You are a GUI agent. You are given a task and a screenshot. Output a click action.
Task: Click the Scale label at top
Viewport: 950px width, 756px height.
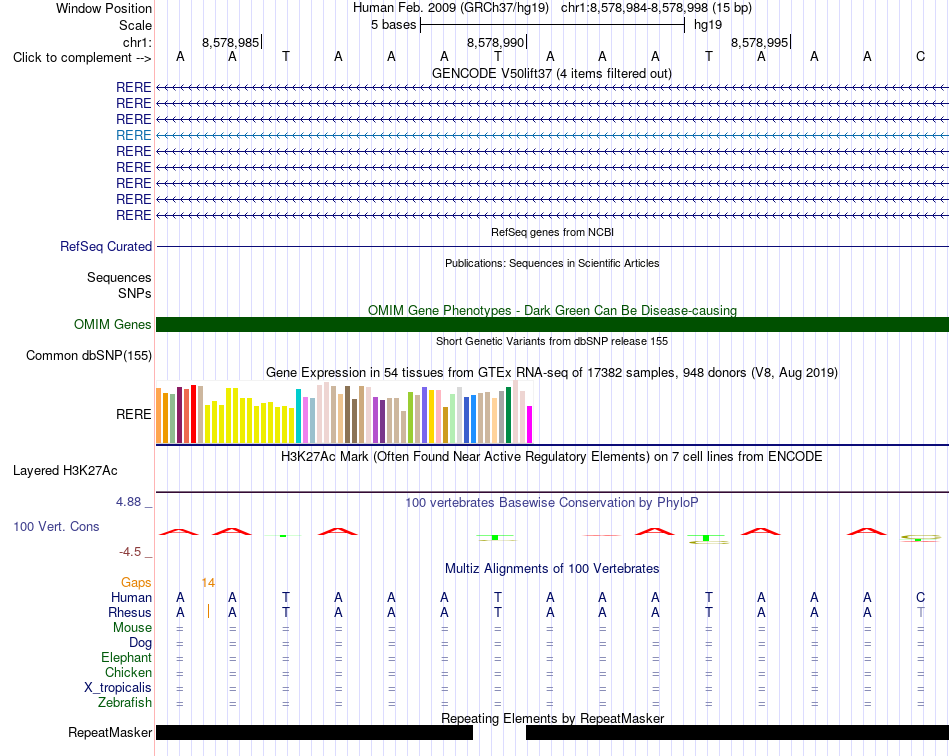tap(135, 25)
